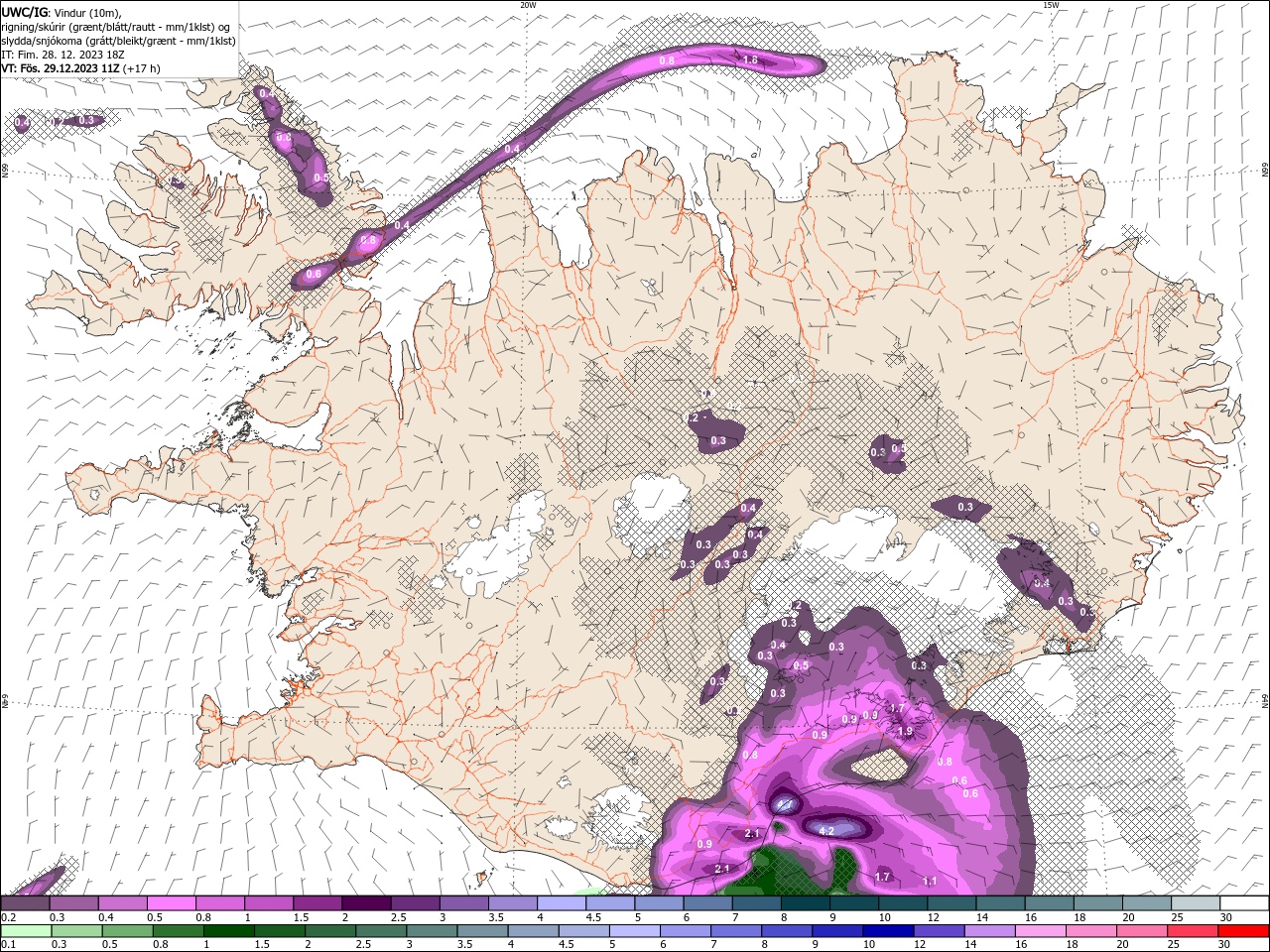Pick the snow legend swatch between 8 and 9
Image resolution: width=1270 pixels, height=952 pixels.
tap(805, 903)
